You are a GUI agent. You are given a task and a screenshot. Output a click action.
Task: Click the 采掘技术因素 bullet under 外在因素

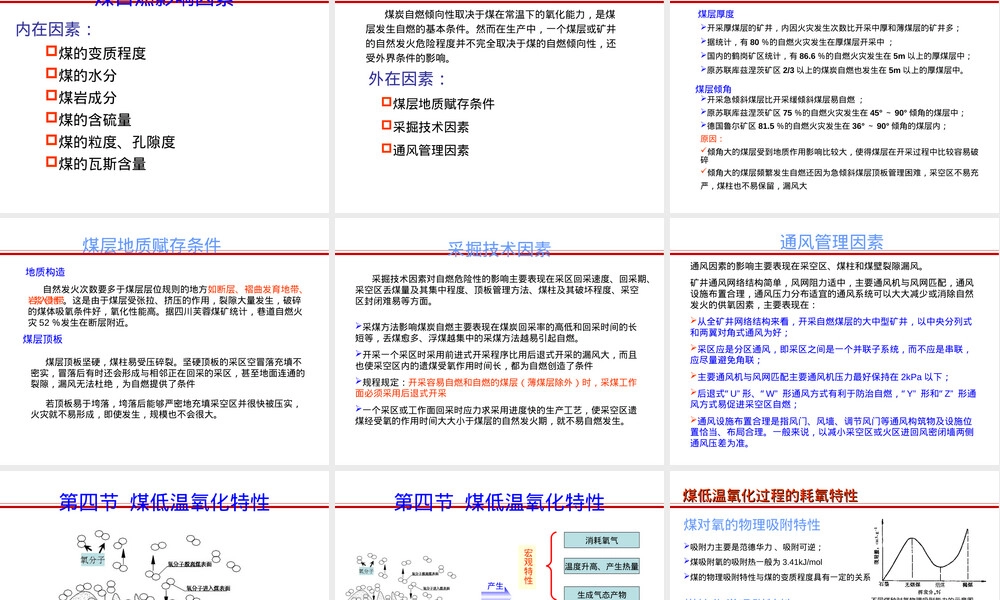coord(430,128)
